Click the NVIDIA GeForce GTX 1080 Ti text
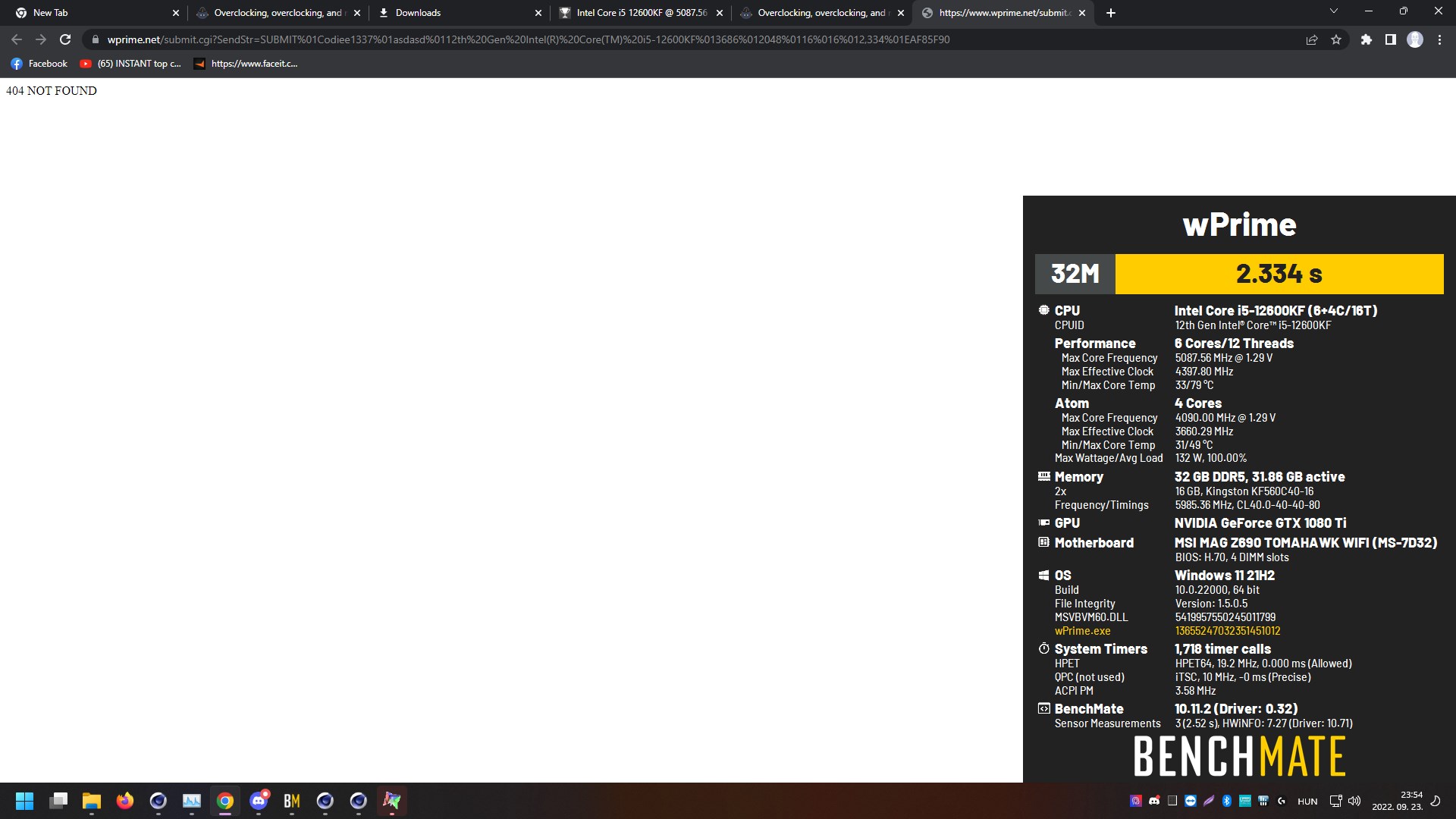Image resolution: width=1456 pixels, height=819 pixels. click(x=1260, y=523)
